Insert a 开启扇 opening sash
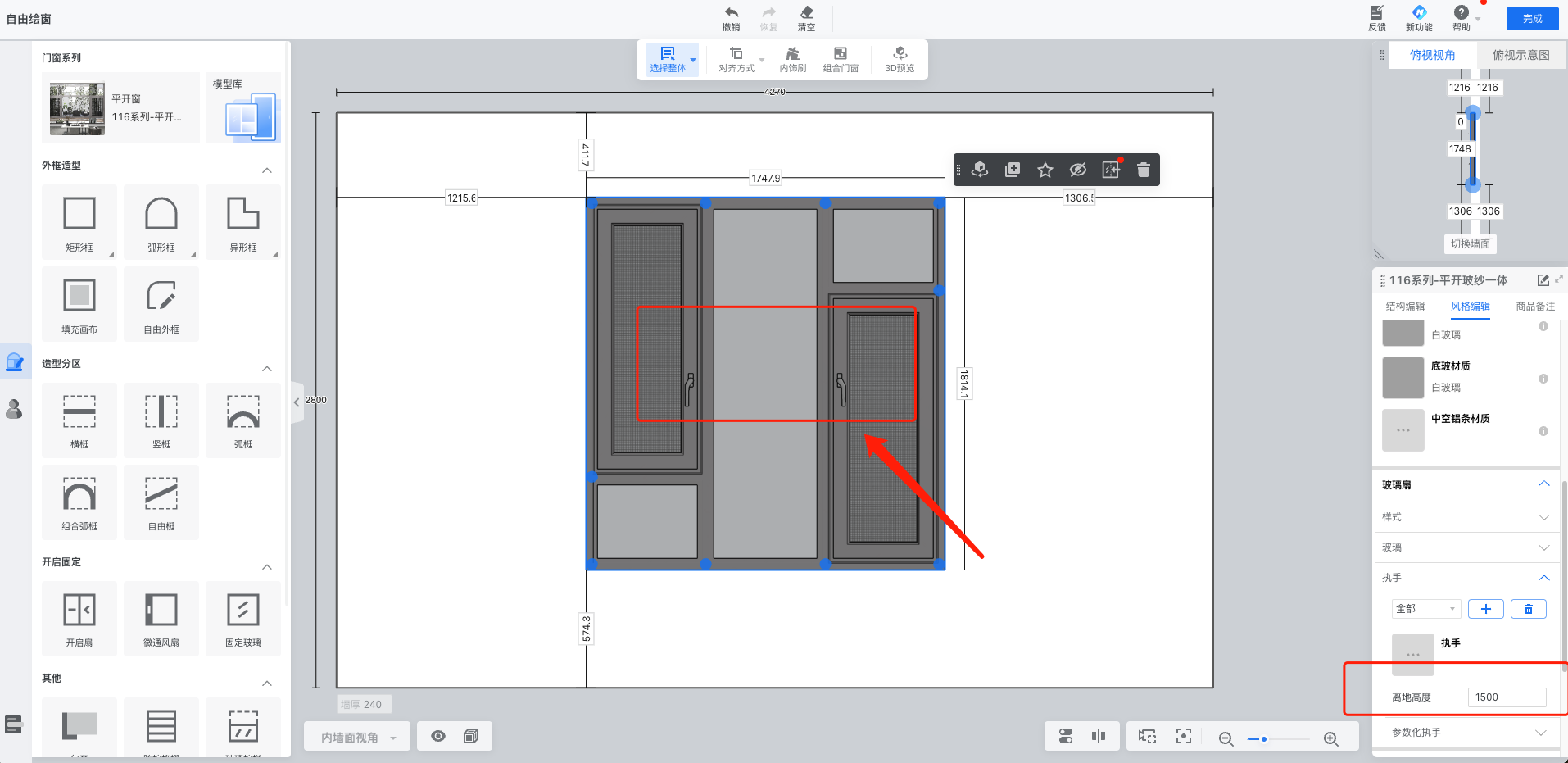The height and width of the screenshot is (763, 1568). tap(79, 619)
